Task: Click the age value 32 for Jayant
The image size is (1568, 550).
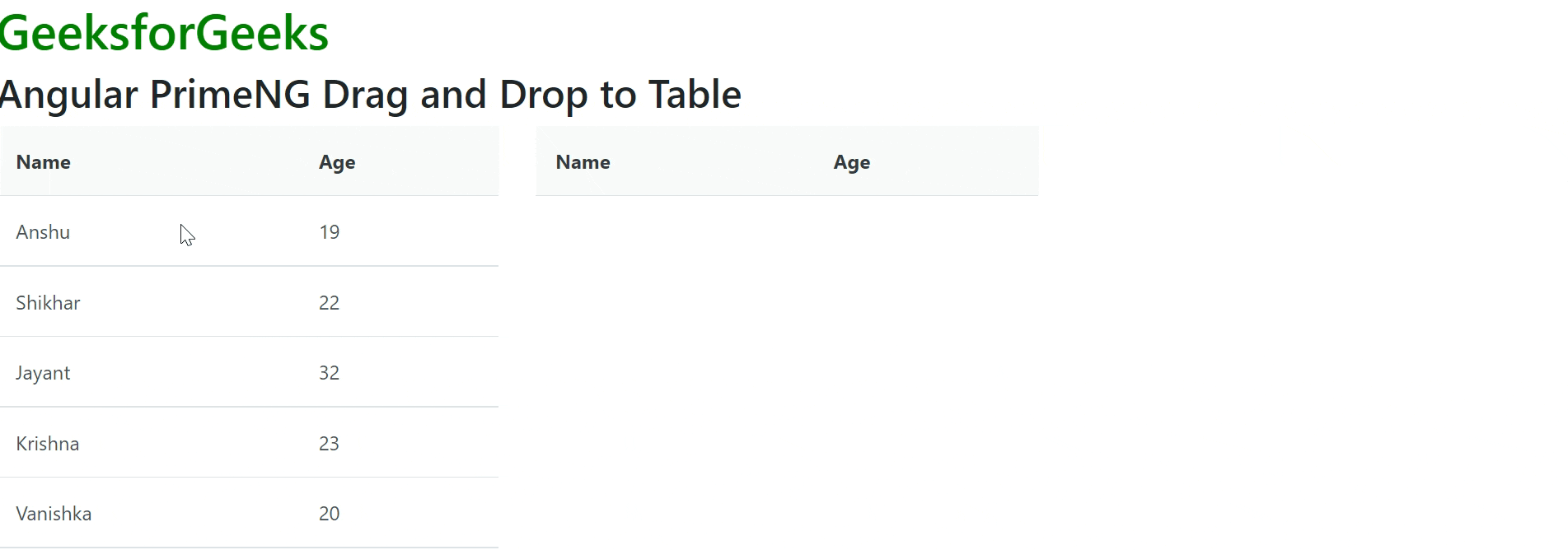Action: point(329,372)
